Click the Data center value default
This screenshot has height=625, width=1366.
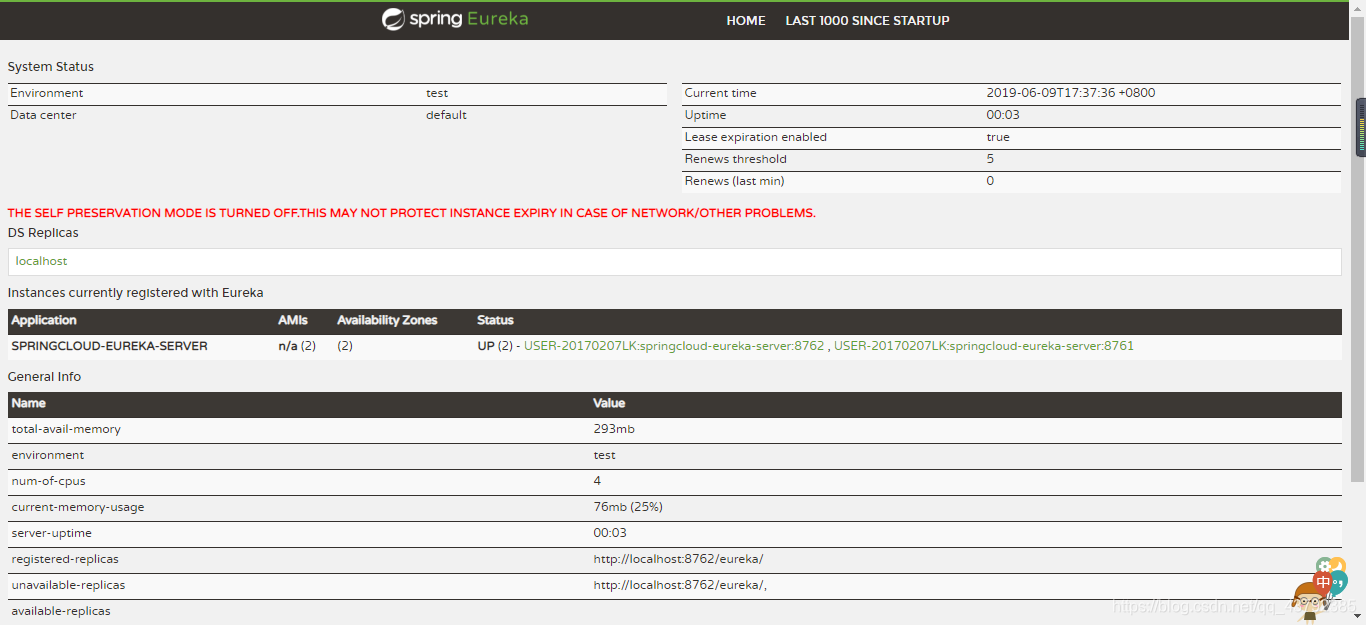(x=446, y=115)
